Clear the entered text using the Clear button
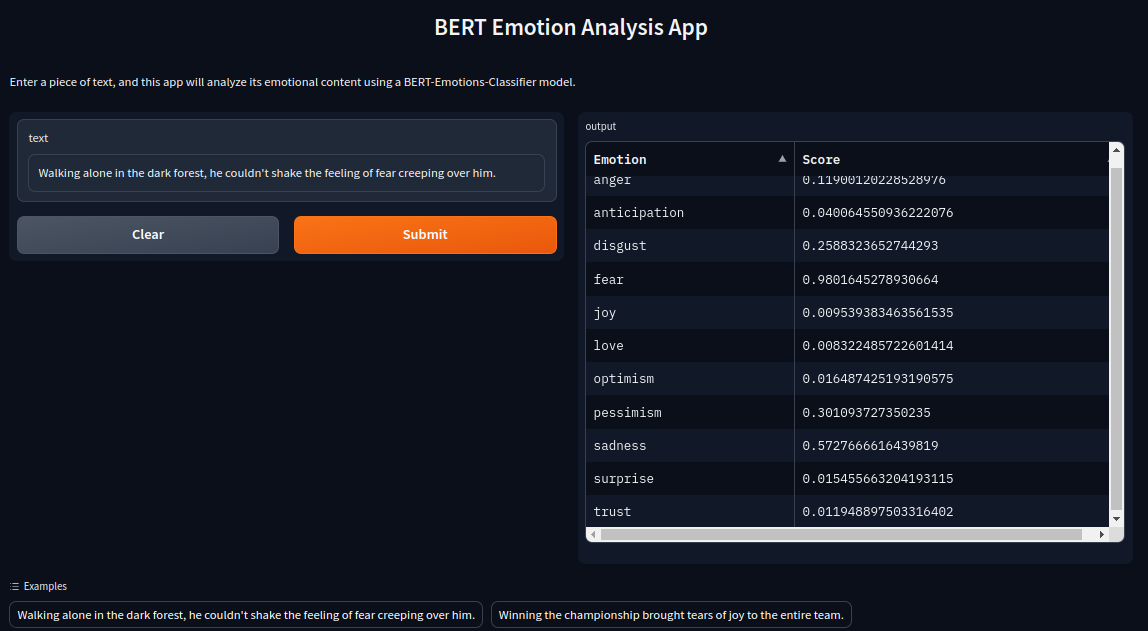Screen dimensions: 1148x631 point(147,234)
